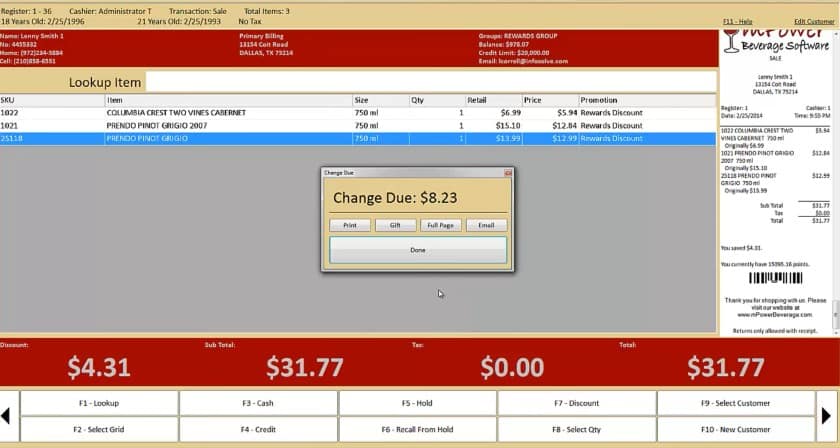Click the customer name Lenny Smith 1
The height and width of the screenshot is (448, 840).
click(x=32, y=36)
